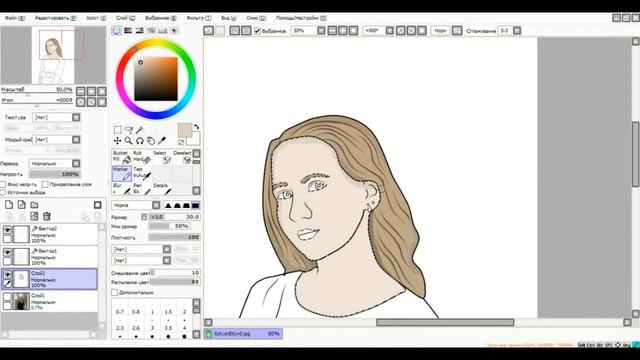The image size is (640, 360).
Task: Open the brush texture [Нет] dropdown
Action: tap(141, 260)
